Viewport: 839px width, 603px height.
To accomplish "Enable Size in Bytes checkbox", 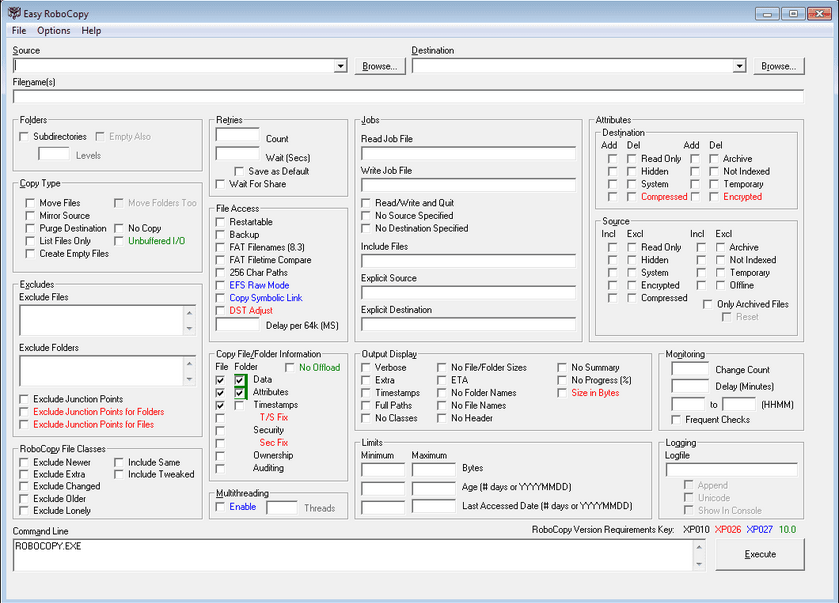I will (562, 393).
